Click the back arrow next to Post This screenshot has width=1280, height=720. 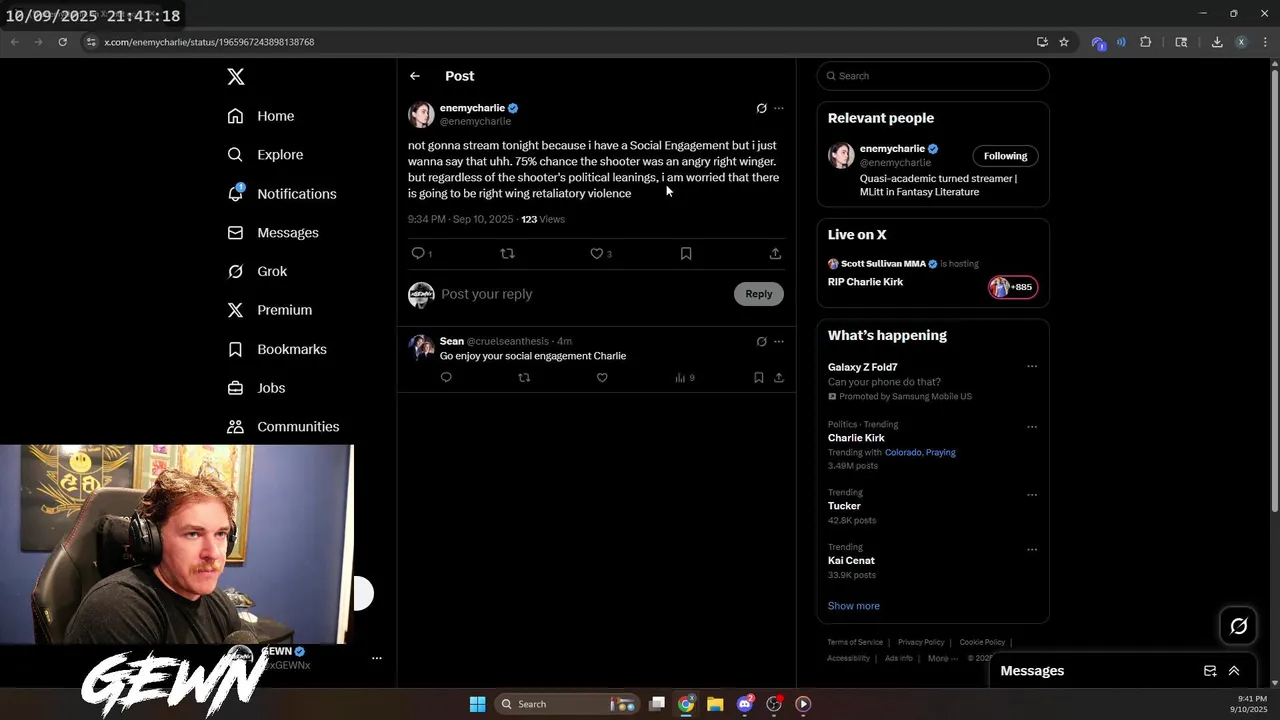(x=415, y=76)
